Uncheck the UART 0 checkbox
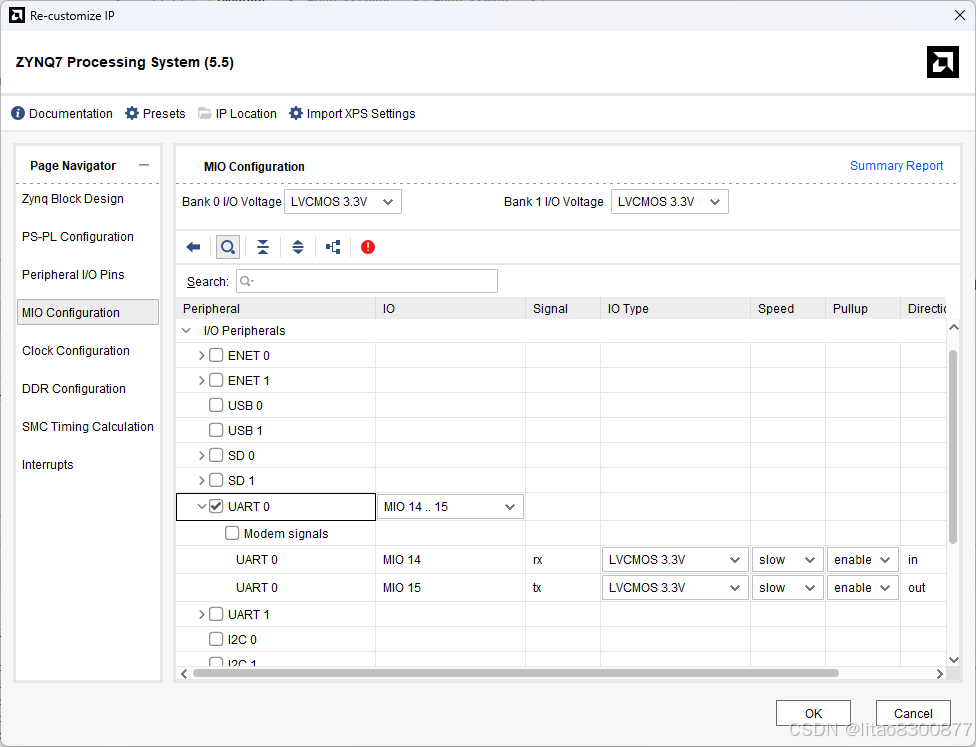Screen dimensions: 976x747 216,506
